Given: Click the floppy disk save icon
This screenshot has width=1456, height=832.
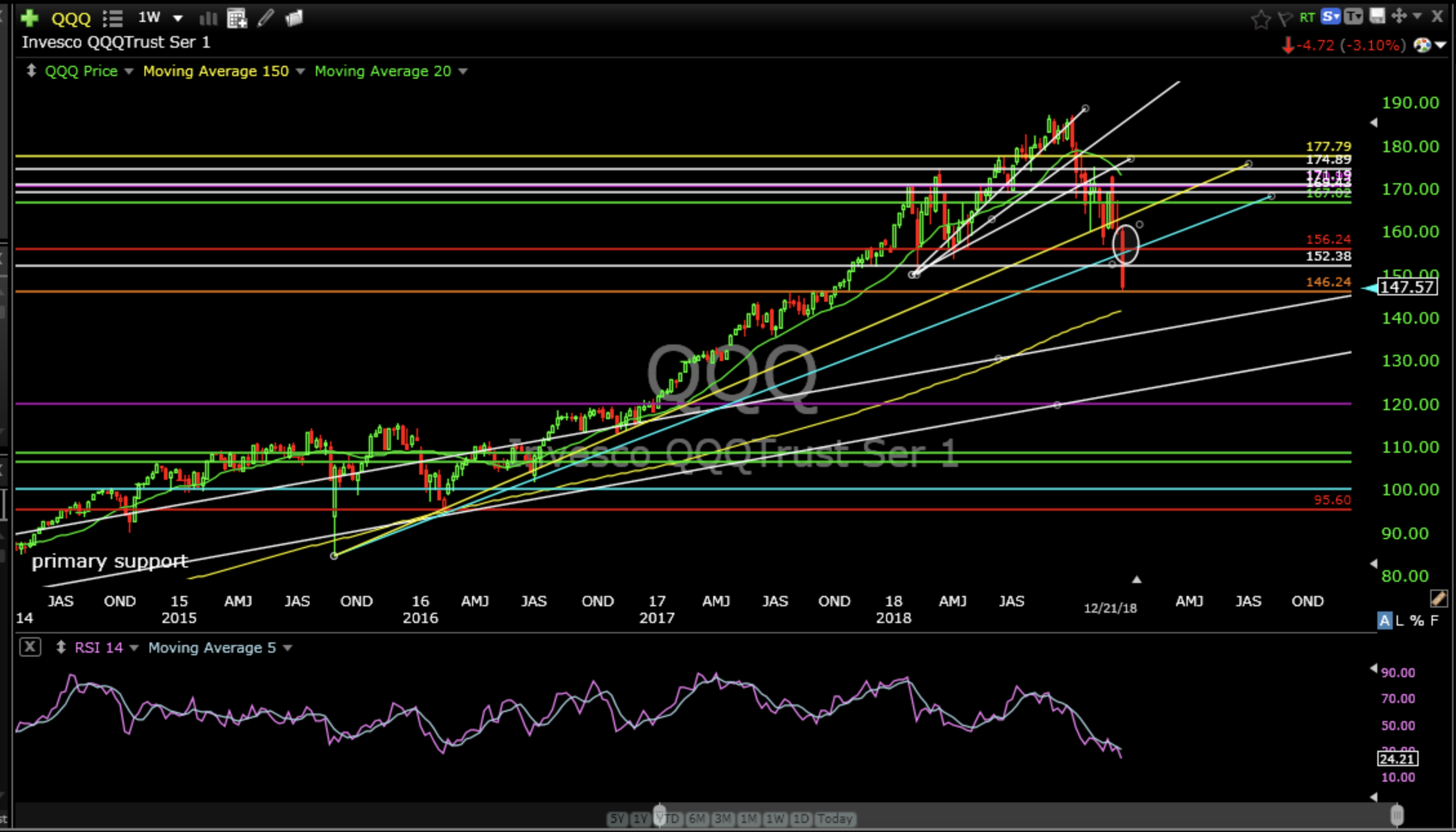Looking at the screenshot, I should click(1377, 17).
